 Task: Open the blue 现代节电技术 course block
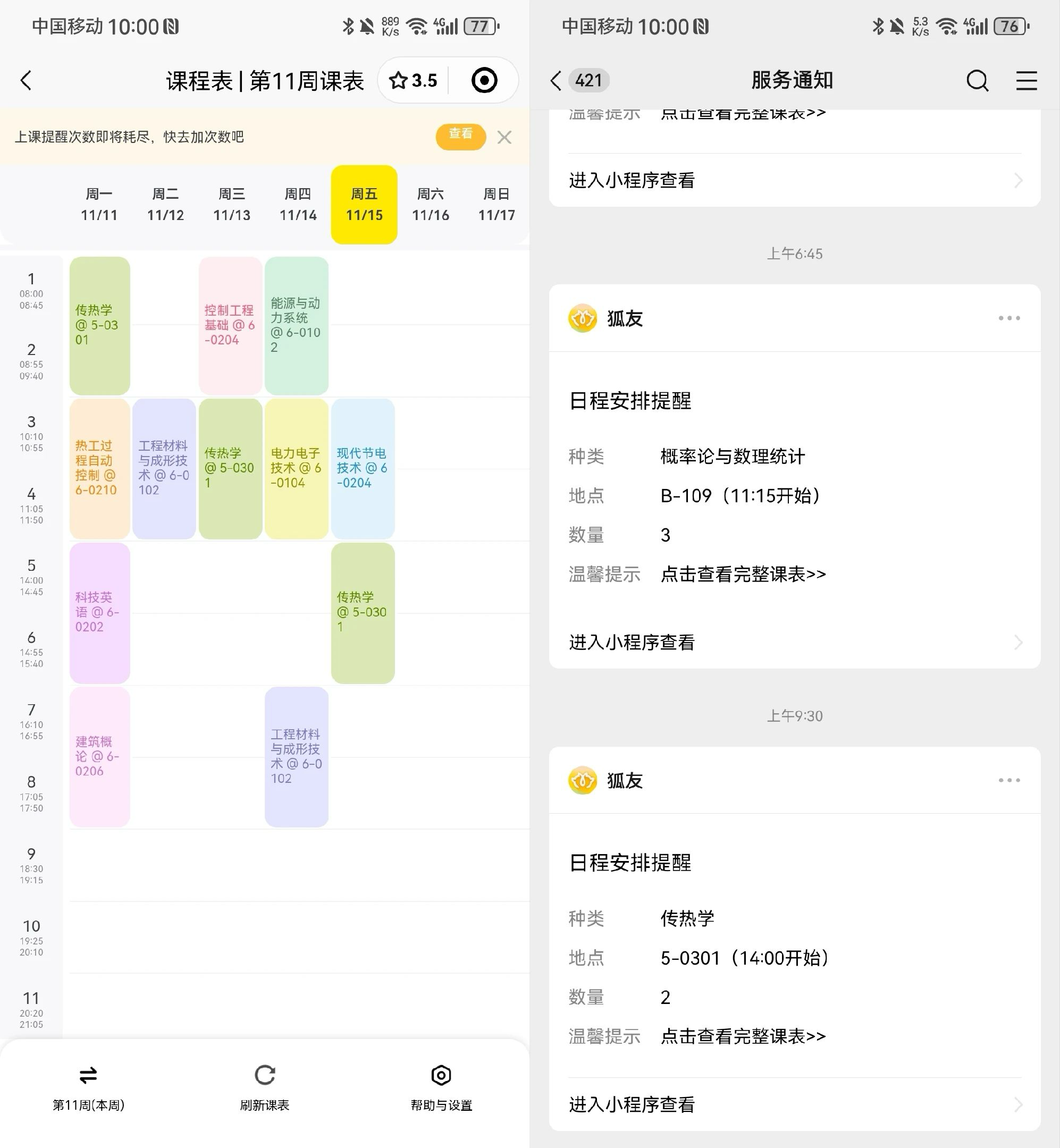(363, 468)
